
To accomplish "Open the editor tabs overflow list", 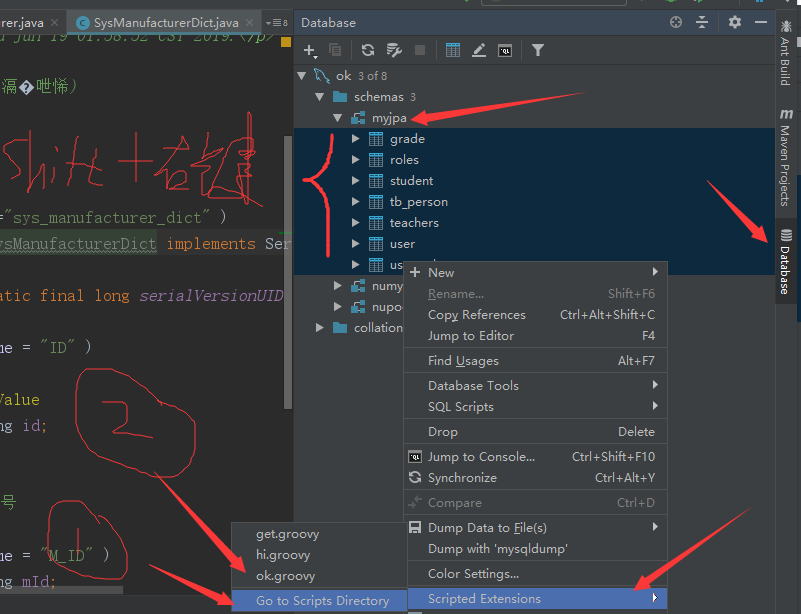I will tap(276, 23).
